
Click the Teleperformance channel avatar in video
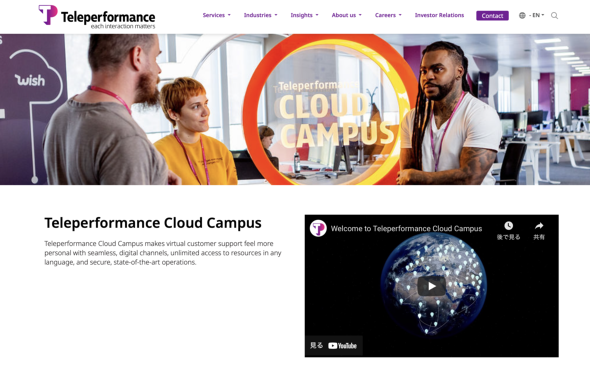coord(318,228)
